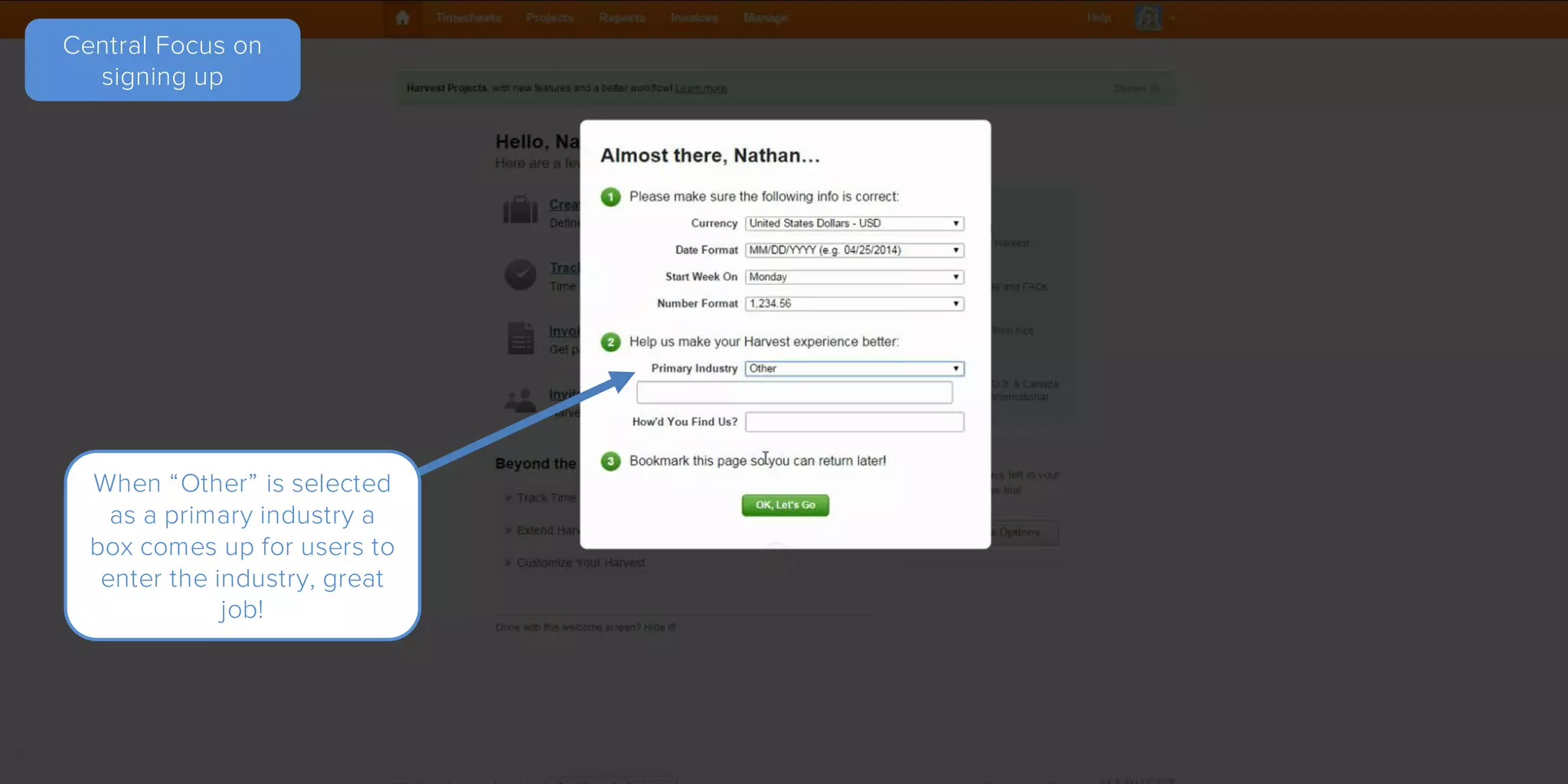Click the home icon in the navigation bar
The image size is (1568, 784).
tap(403, 18)
